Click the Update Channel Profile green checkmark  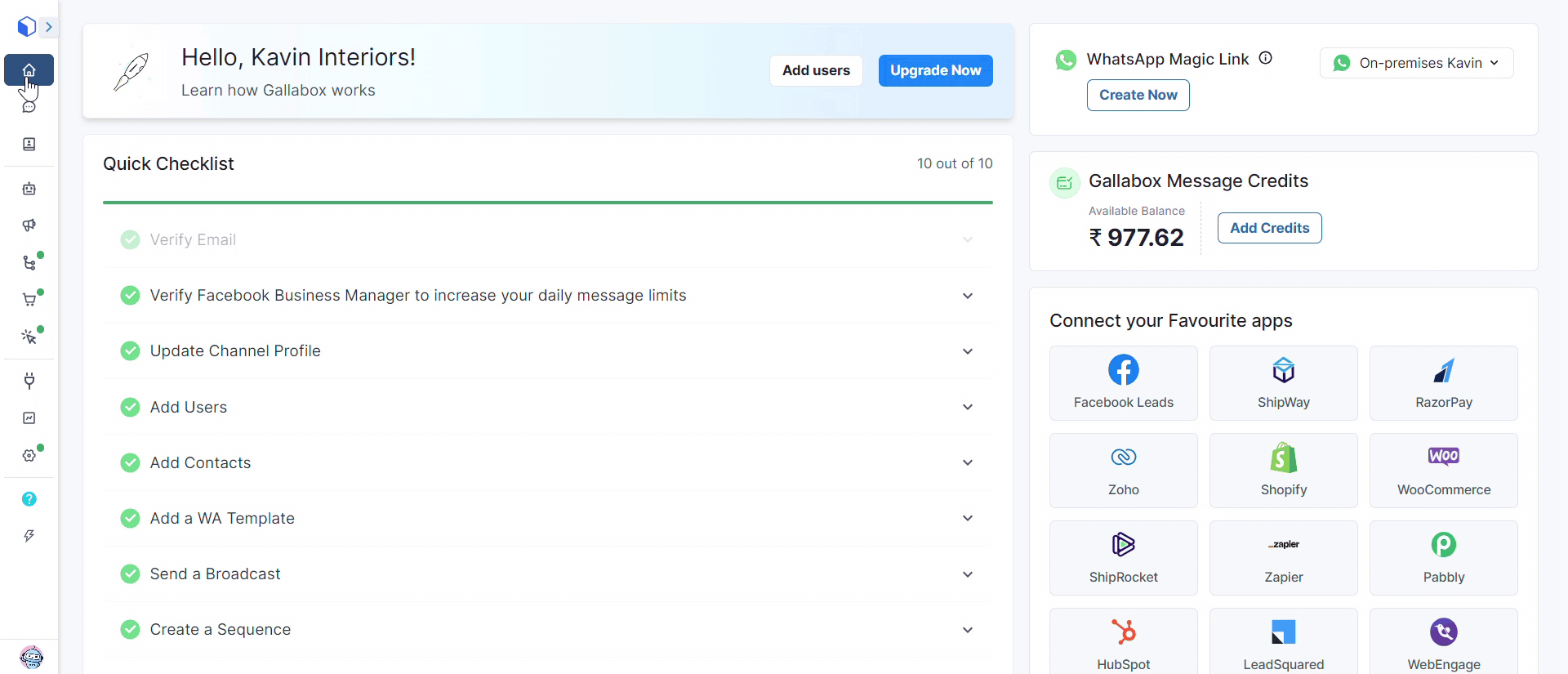coord(130,351)
